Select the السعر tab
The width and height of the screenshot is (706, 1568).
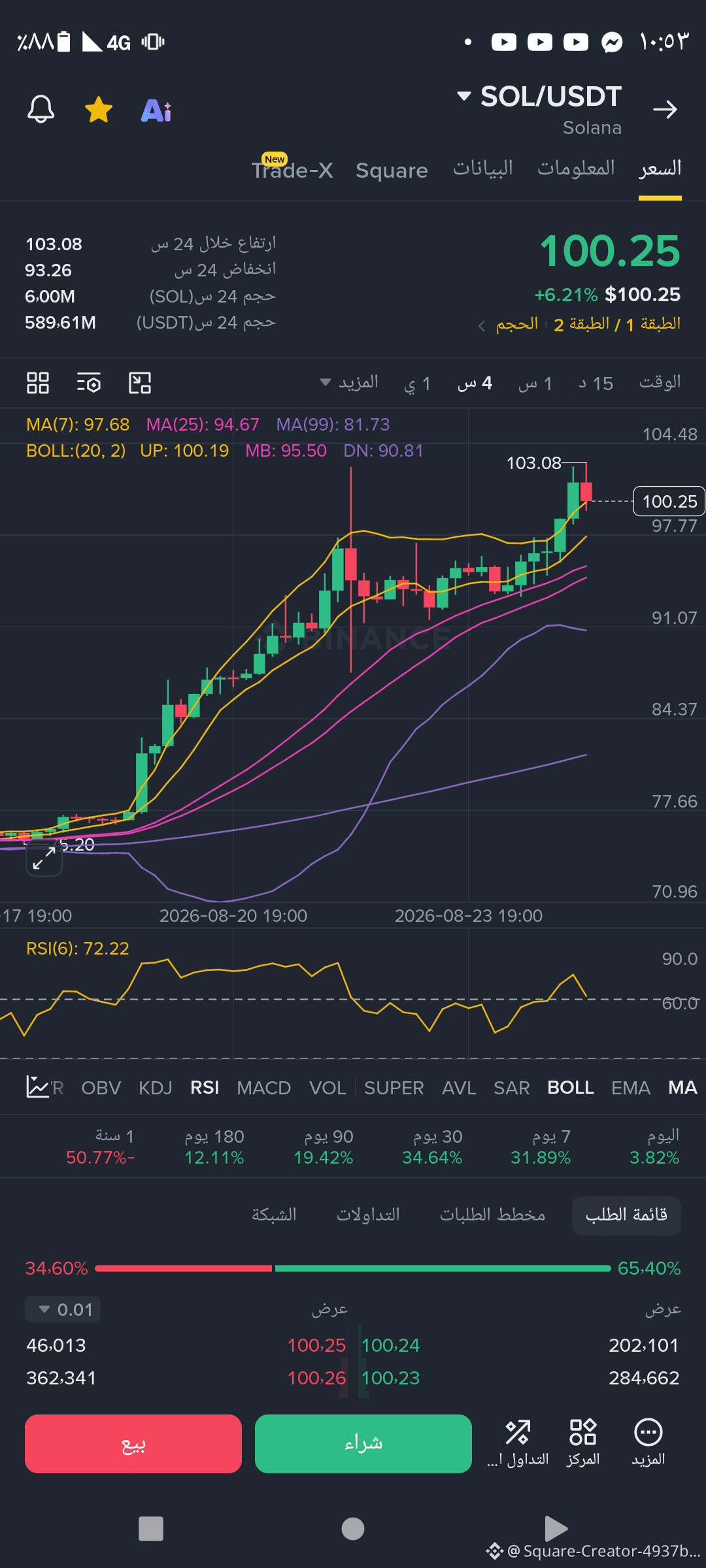pyautogui.click(x=660, y=169)
